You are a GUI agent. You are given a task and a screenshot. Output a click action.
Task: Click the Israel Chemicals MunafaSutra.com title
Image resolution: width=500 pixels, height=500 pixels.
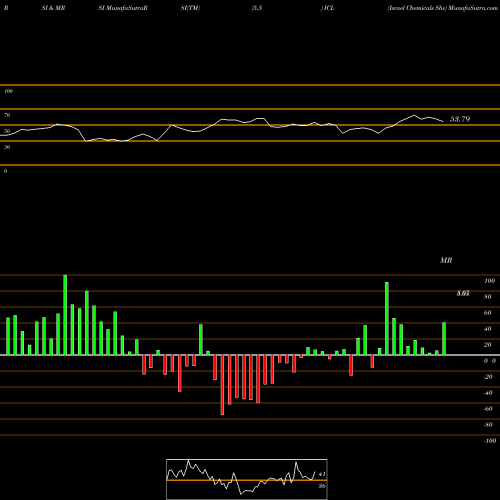(x=442, y=8)
